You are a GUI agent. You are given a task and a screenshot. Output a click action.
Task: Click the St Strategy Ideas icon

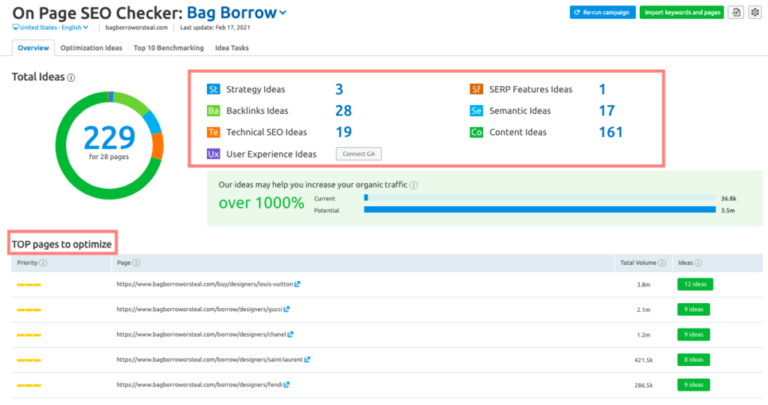(x=213, y=89)
